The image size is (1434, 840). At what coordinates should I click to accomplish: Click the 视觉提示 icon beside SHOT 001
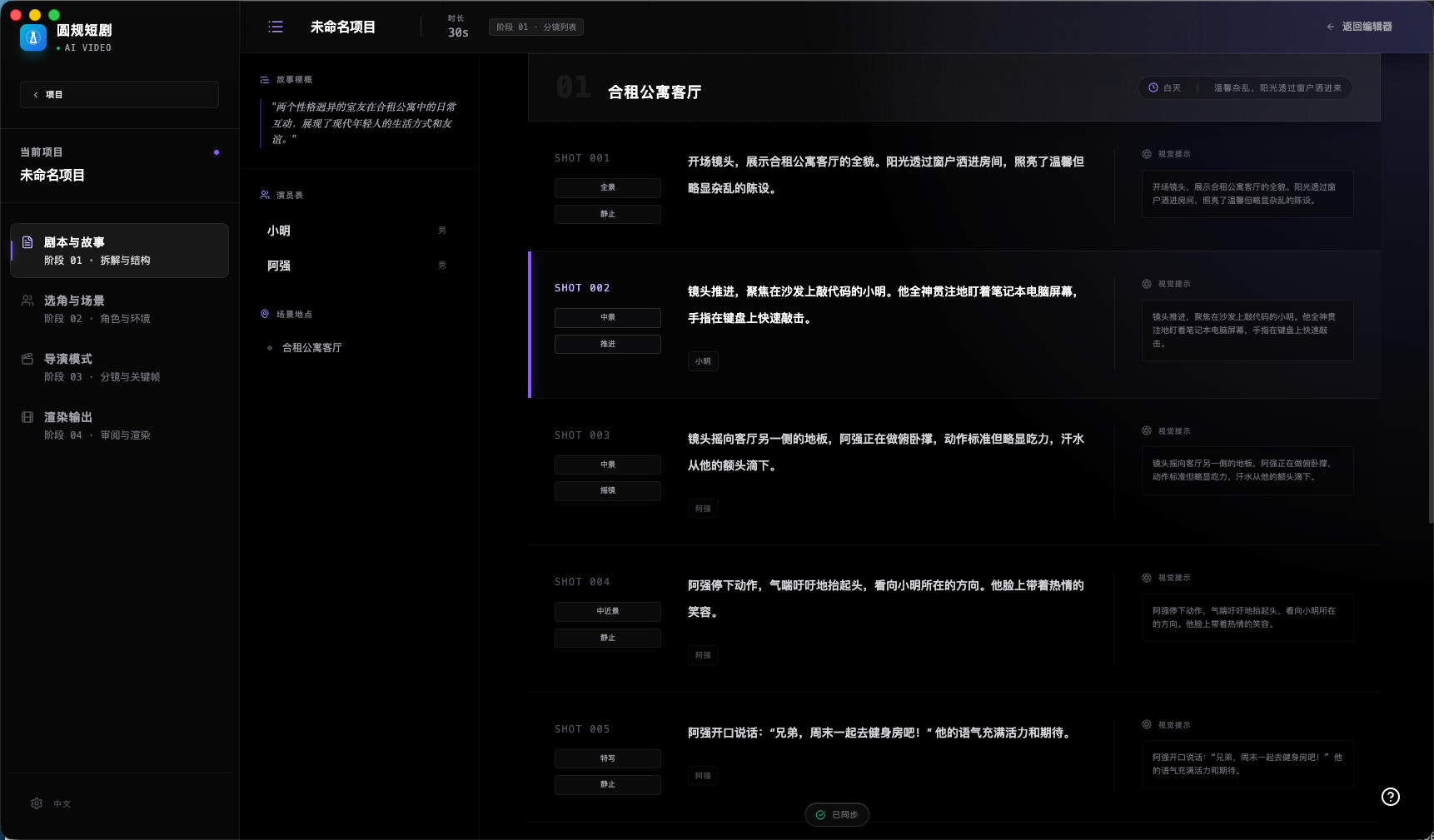tap(1147, 154)
